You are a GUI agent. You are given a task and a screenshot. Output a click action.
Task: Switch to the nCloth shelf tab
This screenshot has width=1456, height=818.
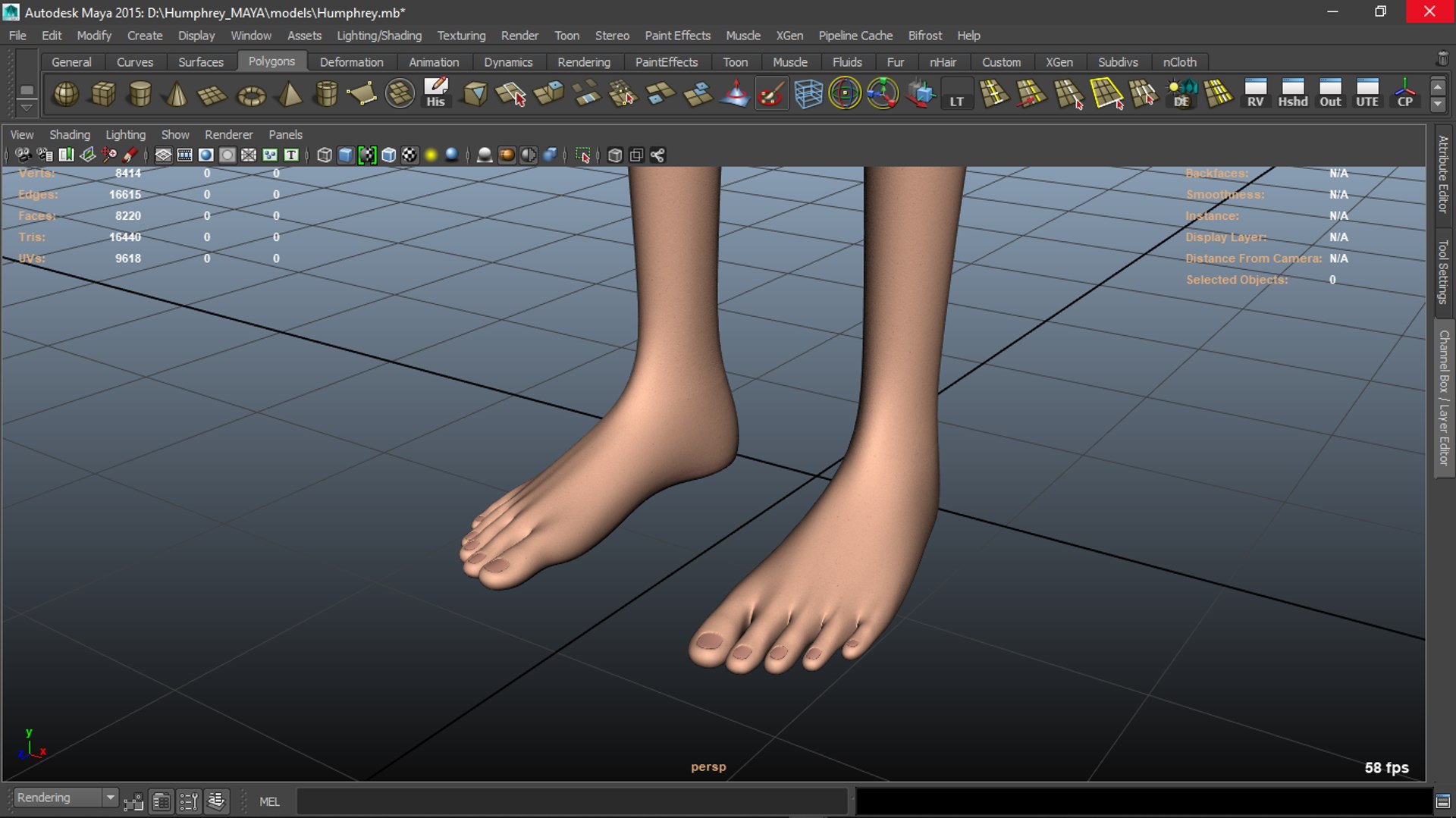click(x=1179, y=62)
